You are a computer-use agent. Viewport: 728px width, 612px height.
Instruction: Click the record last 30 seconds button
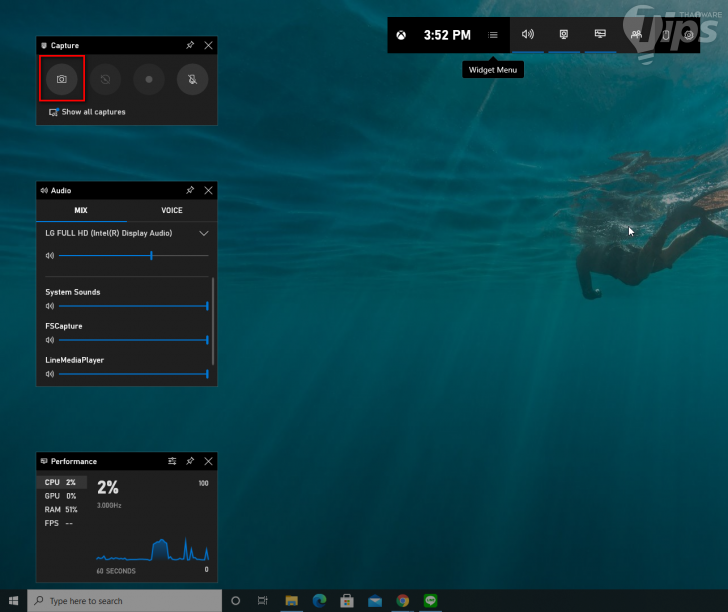(105, 79)
